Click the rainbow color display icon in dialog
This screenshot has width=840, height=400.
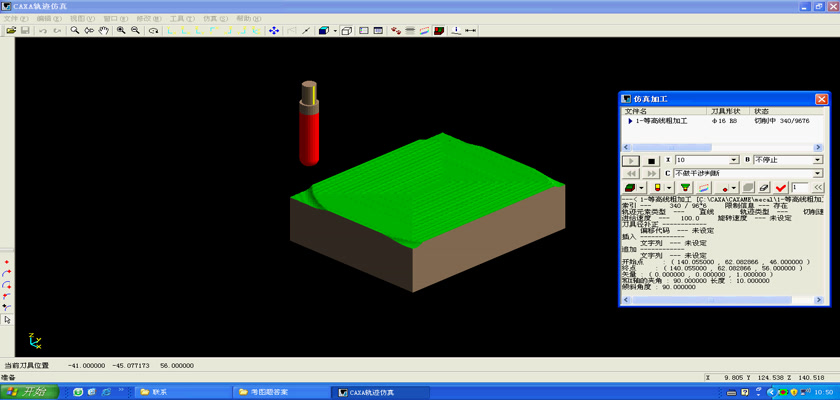[704, 187]
